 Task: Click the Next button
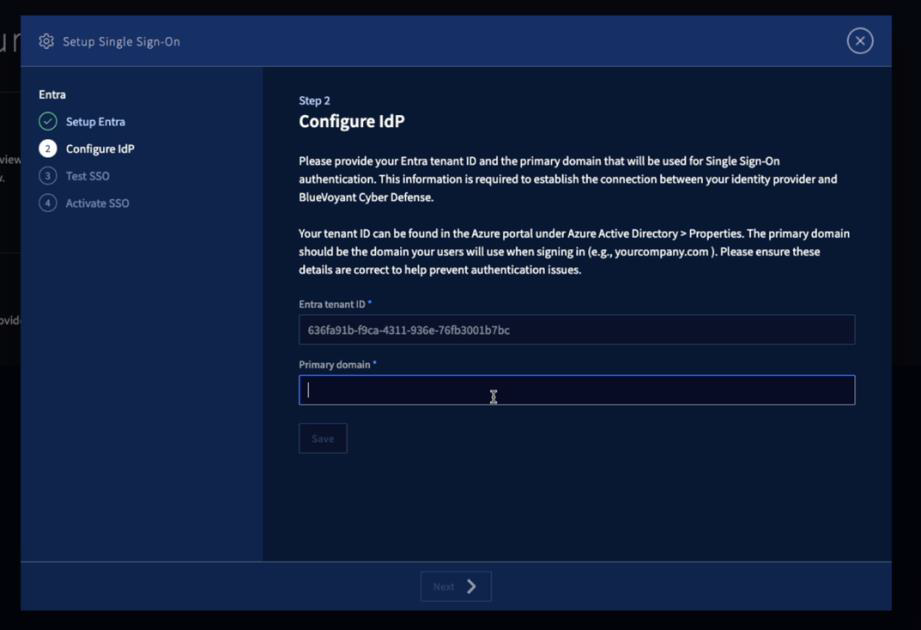pyautogui.click(x=456, y=586)
